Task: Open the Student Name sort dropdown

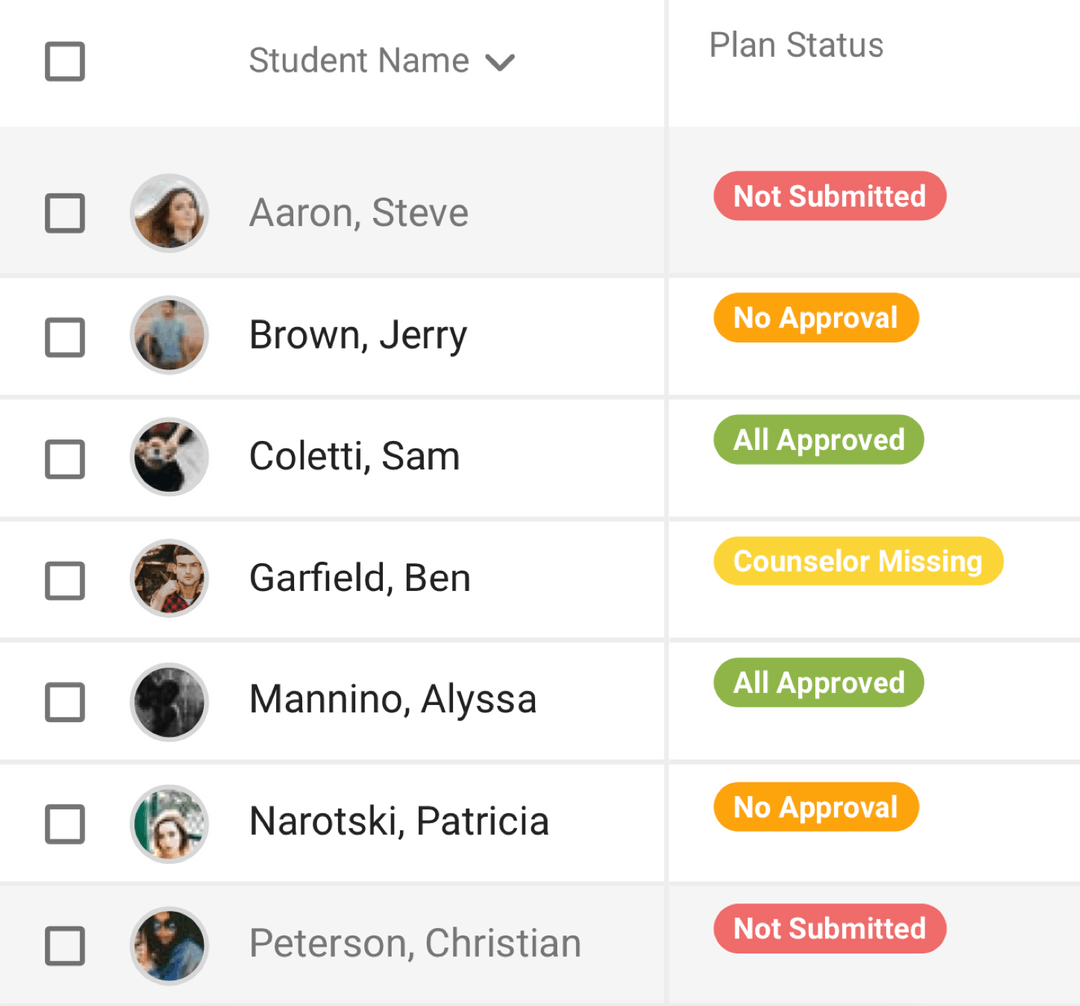Action: [501, 61]
